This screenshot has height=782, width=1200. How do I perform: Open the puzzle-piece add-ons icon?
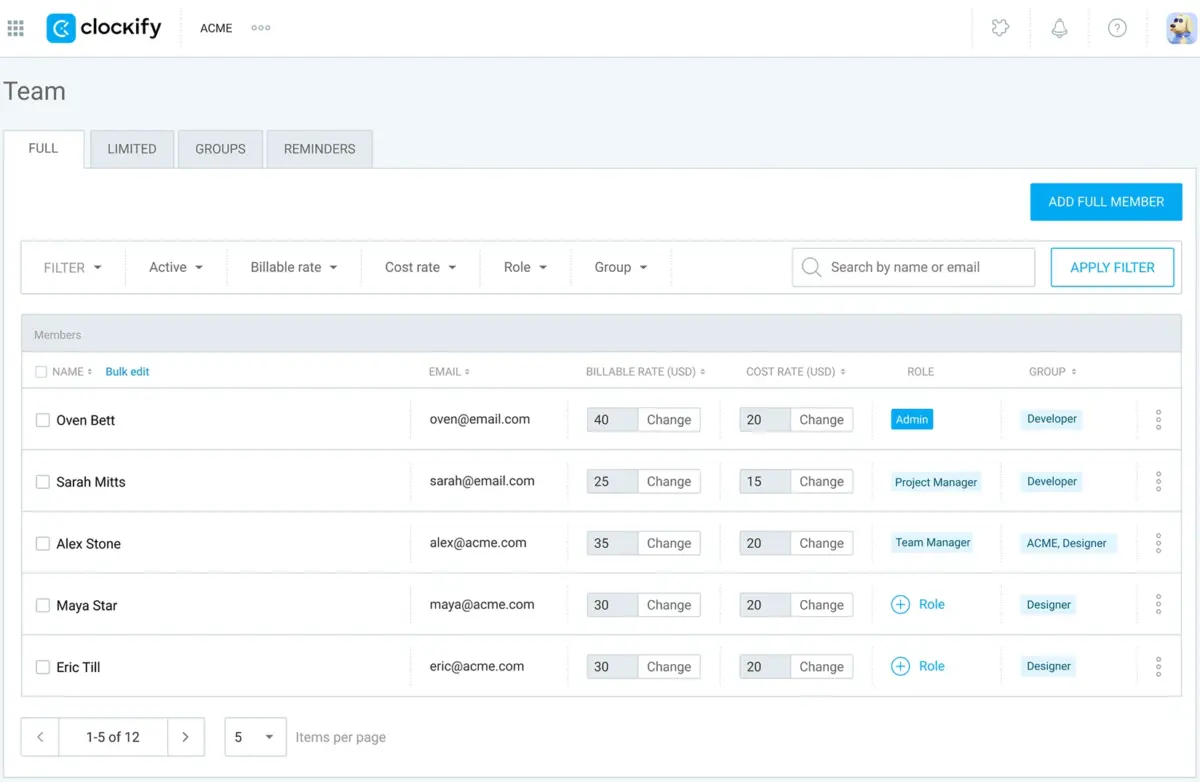point(1000,28)
